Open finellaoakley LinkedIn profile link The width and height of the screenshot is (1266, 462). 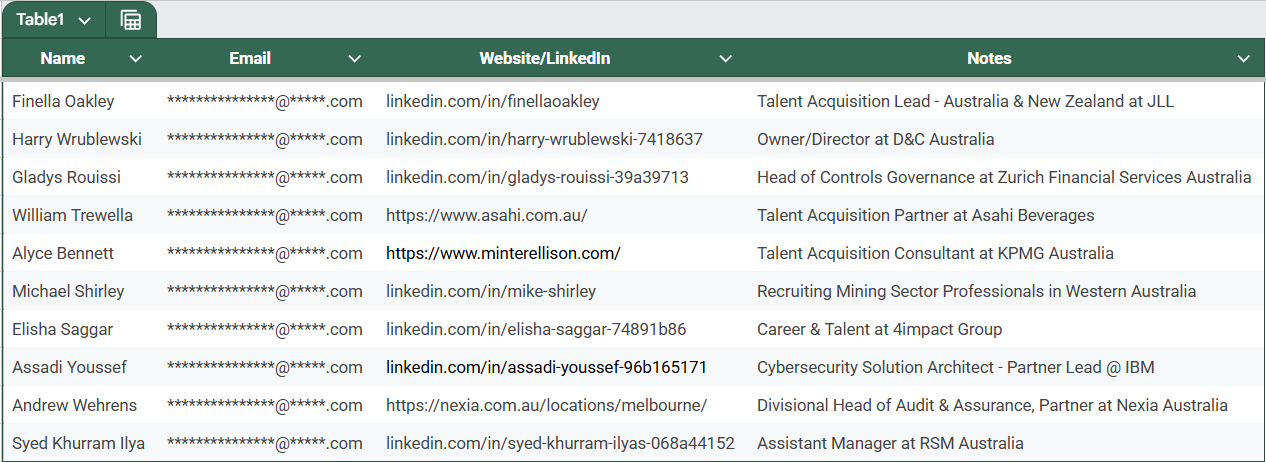click(x=493, y=101)
